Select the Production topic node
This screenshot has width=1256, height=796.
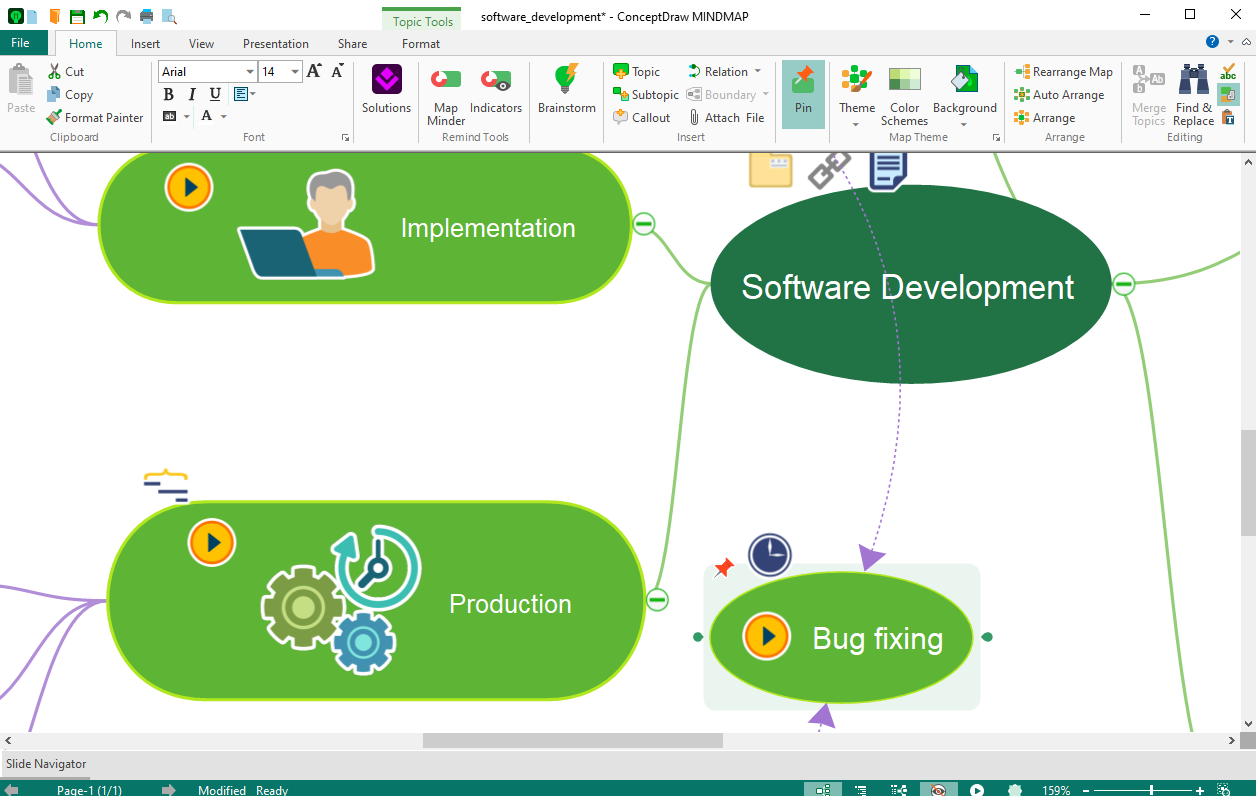point(510,604)
